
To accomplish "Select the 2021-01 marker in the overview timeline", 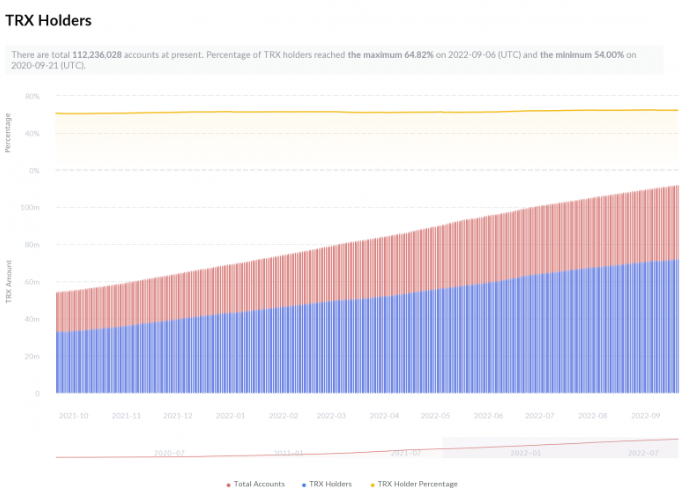I will pos(288,453).
